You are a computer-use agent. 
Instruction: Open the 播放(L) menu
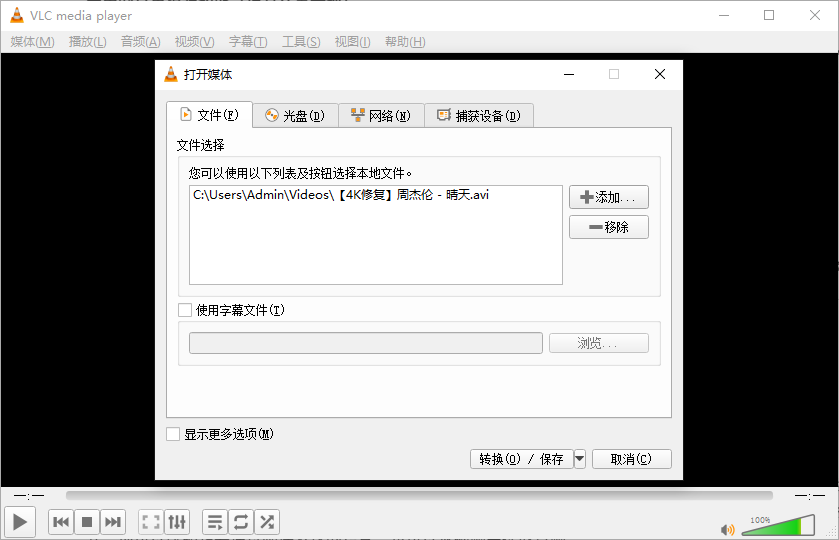(x=88, y=42)
